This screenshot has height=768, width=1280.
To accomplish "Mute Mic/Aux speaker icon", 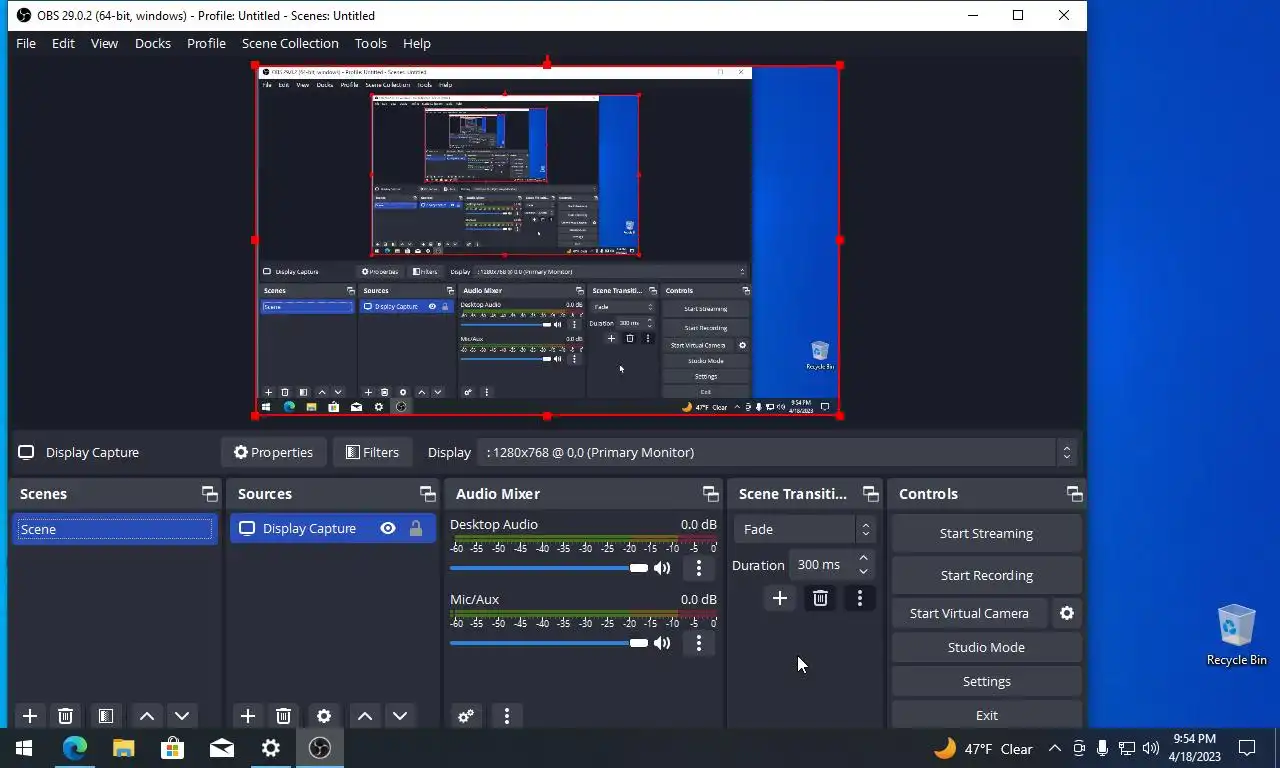I will point(662,643).
